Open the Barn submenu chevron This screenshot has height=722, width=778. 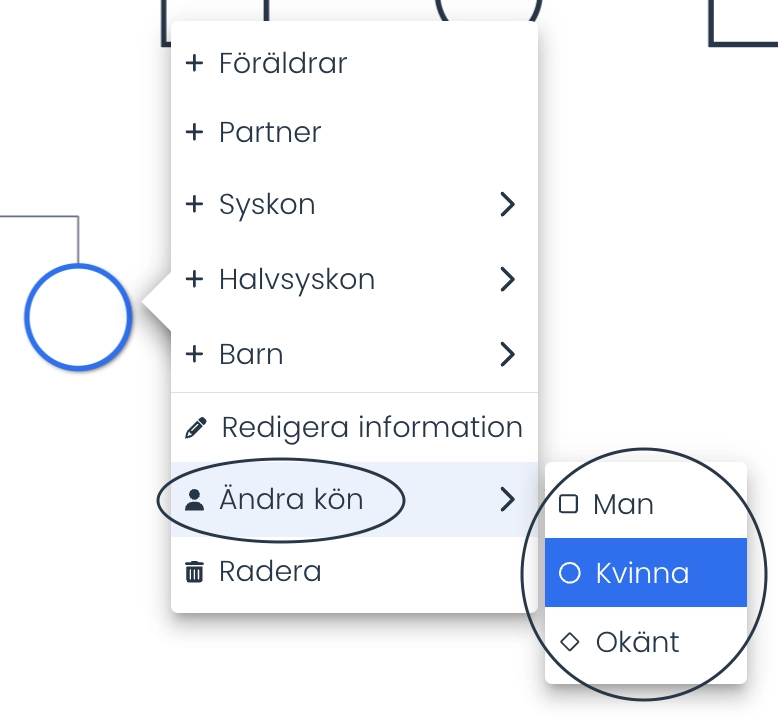pyautogui.click(x=507, y=354)
